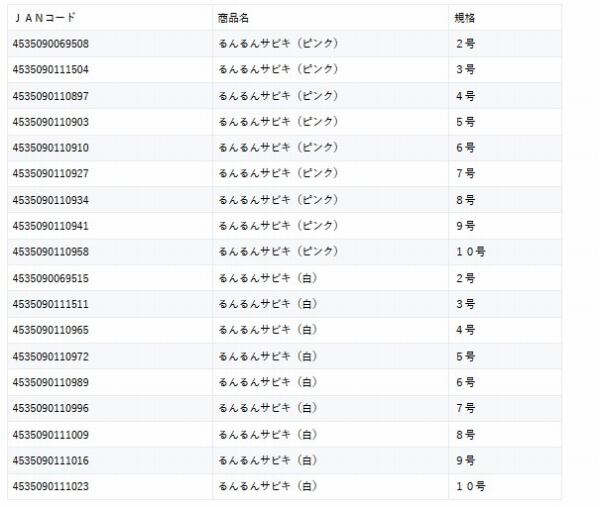Select JAN code 4535090110972
The image size is (600, 507).
coord(51,357)
